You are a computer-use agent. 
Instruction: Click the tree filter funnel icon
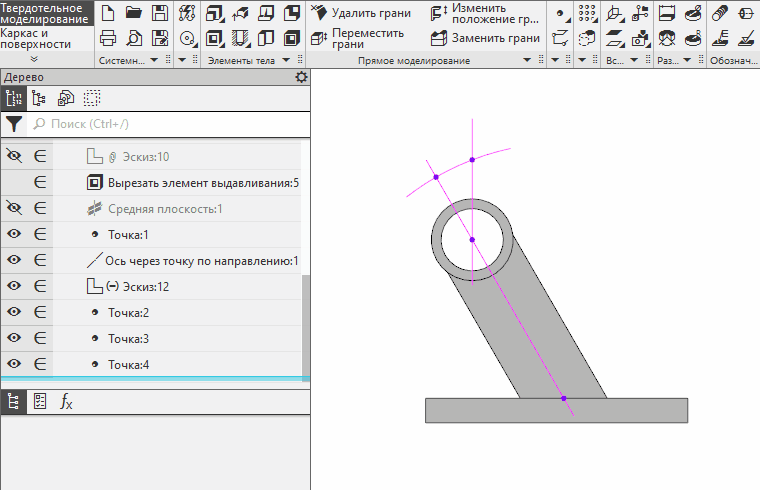tap(14, 124)
